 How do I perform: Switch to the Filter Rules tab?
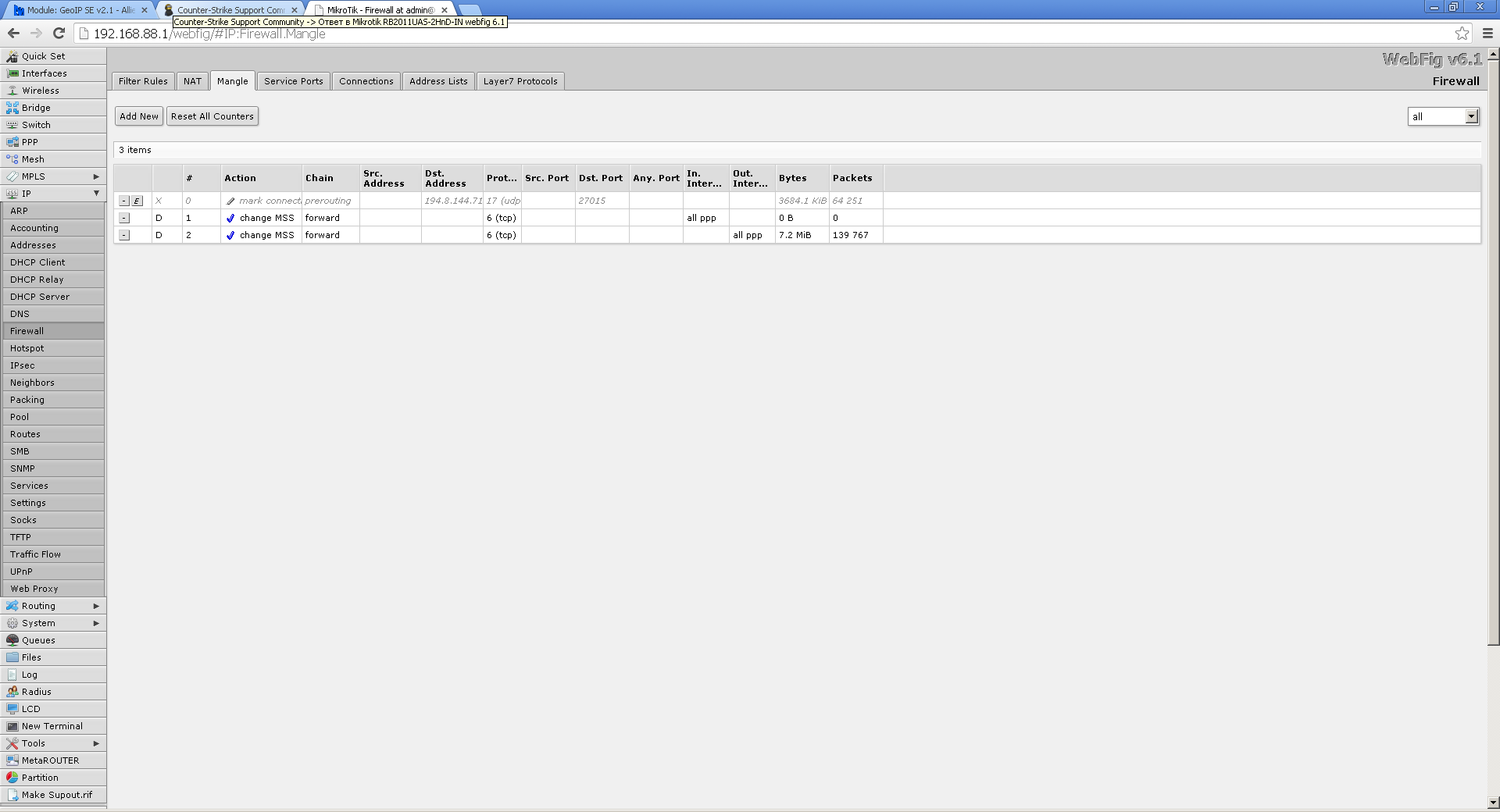pyautogui.click(x=143, y=81)
